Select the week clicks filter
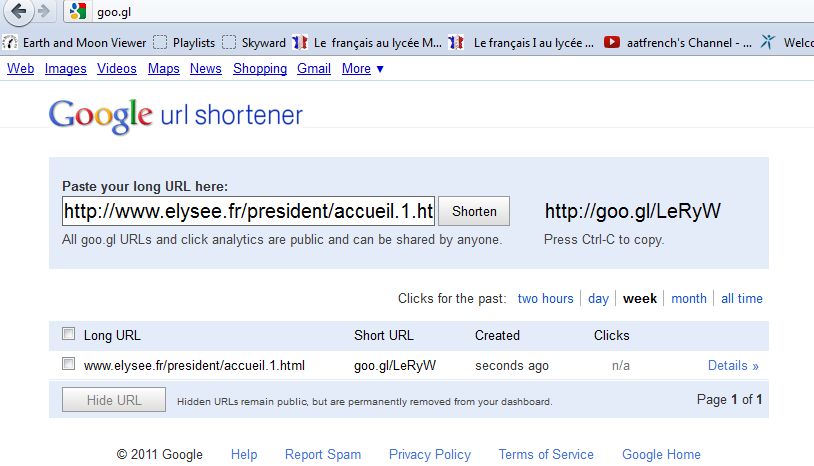The image size is (814, 466). coord(640,299)
